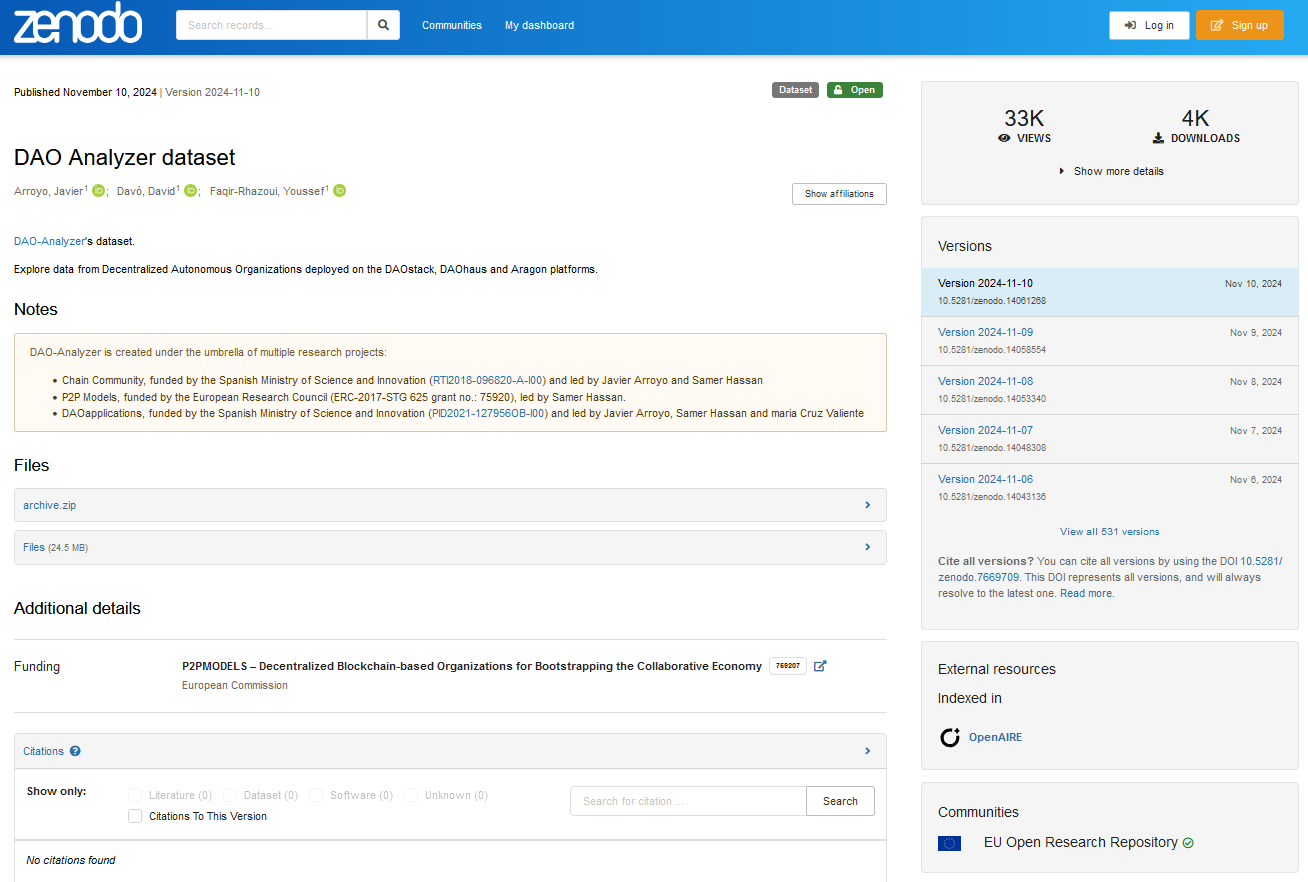The width and height of the screenshot is (1308, 882).
Task: Toggle the Unknown (0) filter checkbox
Action: (411, 795)
